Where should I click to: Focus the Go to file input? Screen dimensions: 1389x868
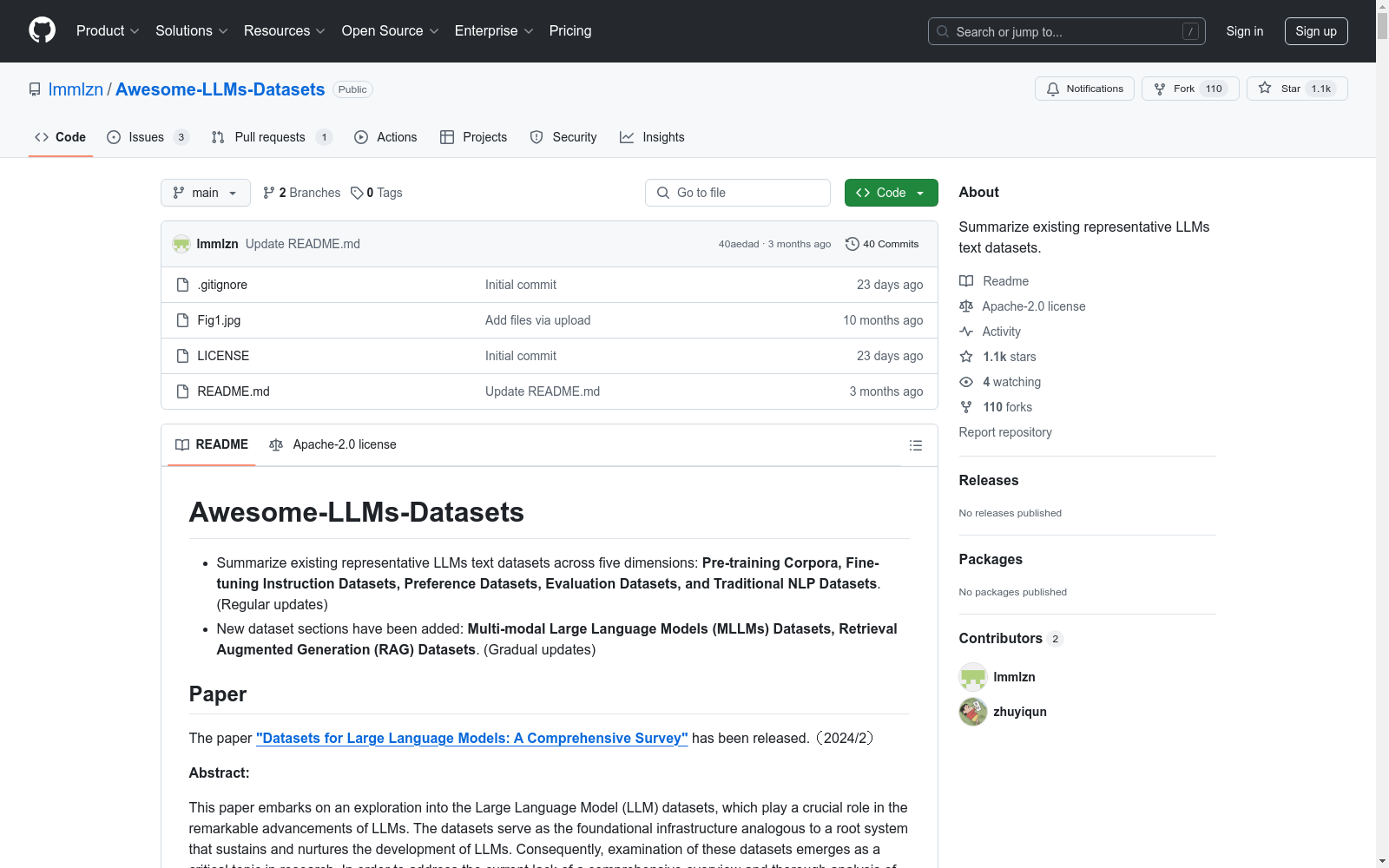click(738, 193)
